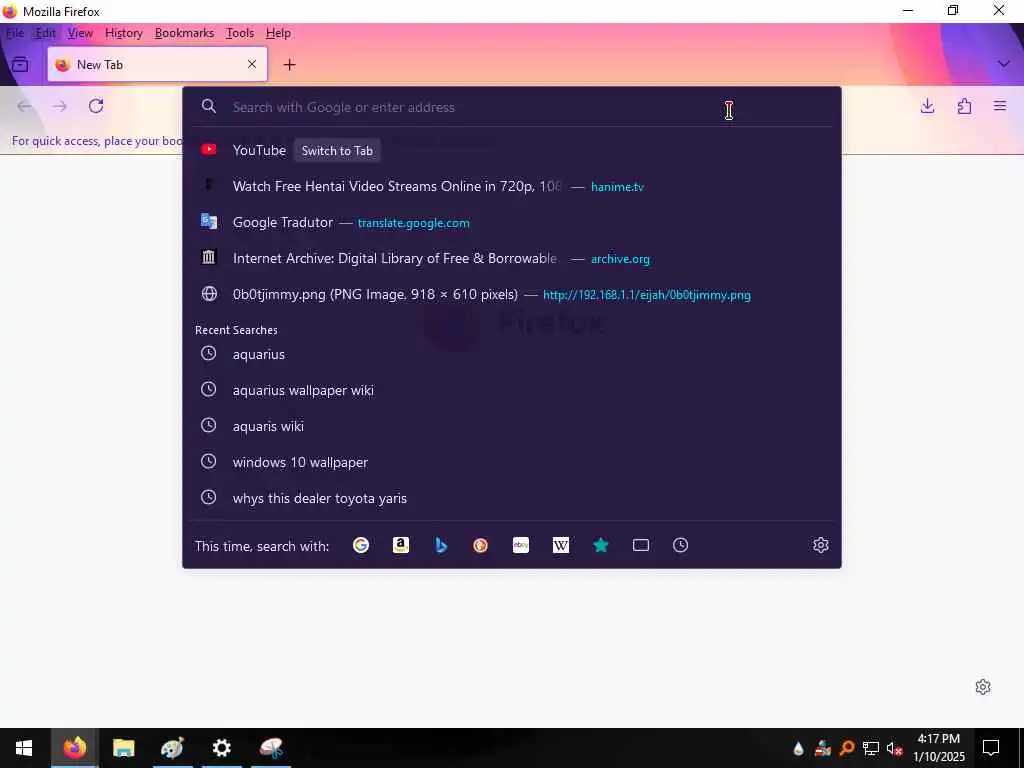The image size is (1024, 768).
Task: Open the History menu
Action: pos(123,33)
